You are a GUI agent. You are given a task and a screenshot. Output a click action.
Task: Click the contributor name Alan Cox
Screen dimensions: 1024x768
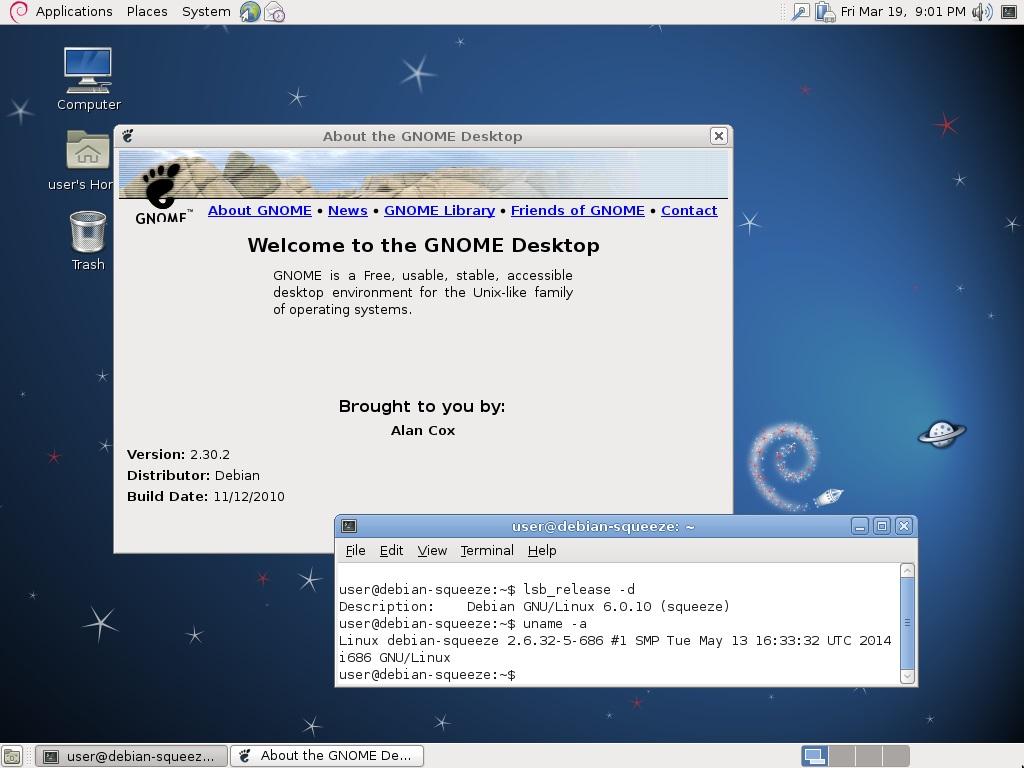point(423,430)
